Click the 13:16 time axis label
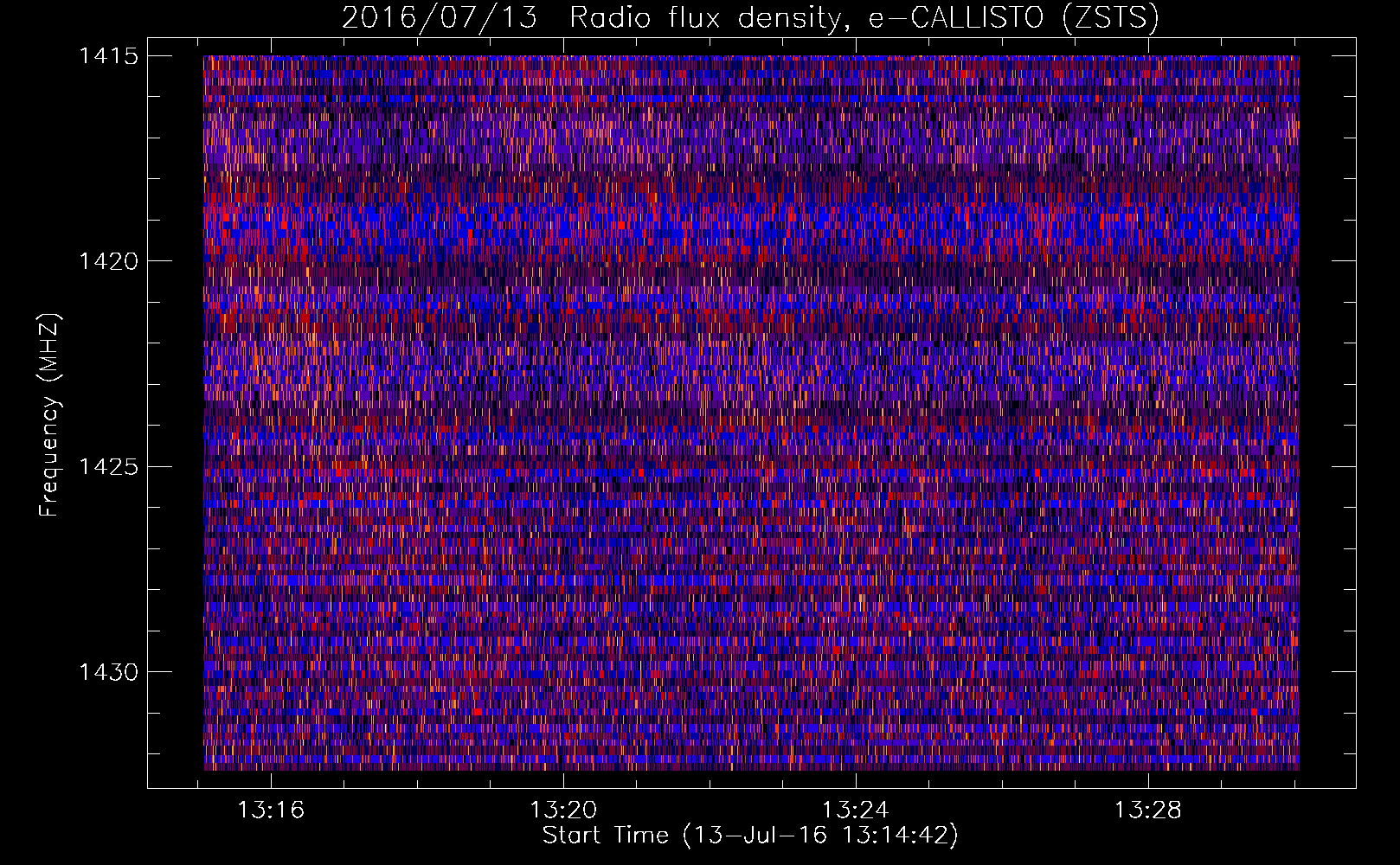Screen dimensions: 1400x865 coord(271,811)
